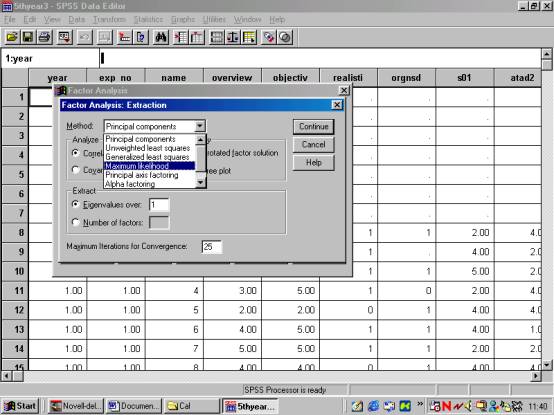Click the Insert Variable toolbar icon
554x415 pixels.
[x=197, y=37]
